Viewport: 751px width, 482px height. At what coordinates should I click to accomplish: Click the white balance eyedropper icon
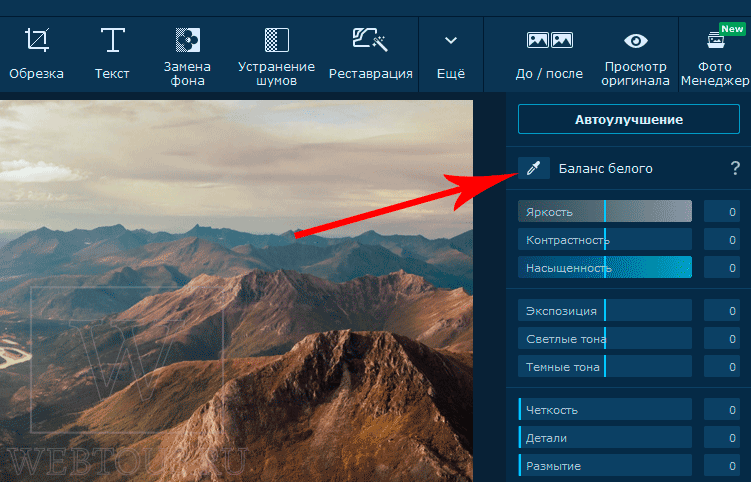(534, 168)
